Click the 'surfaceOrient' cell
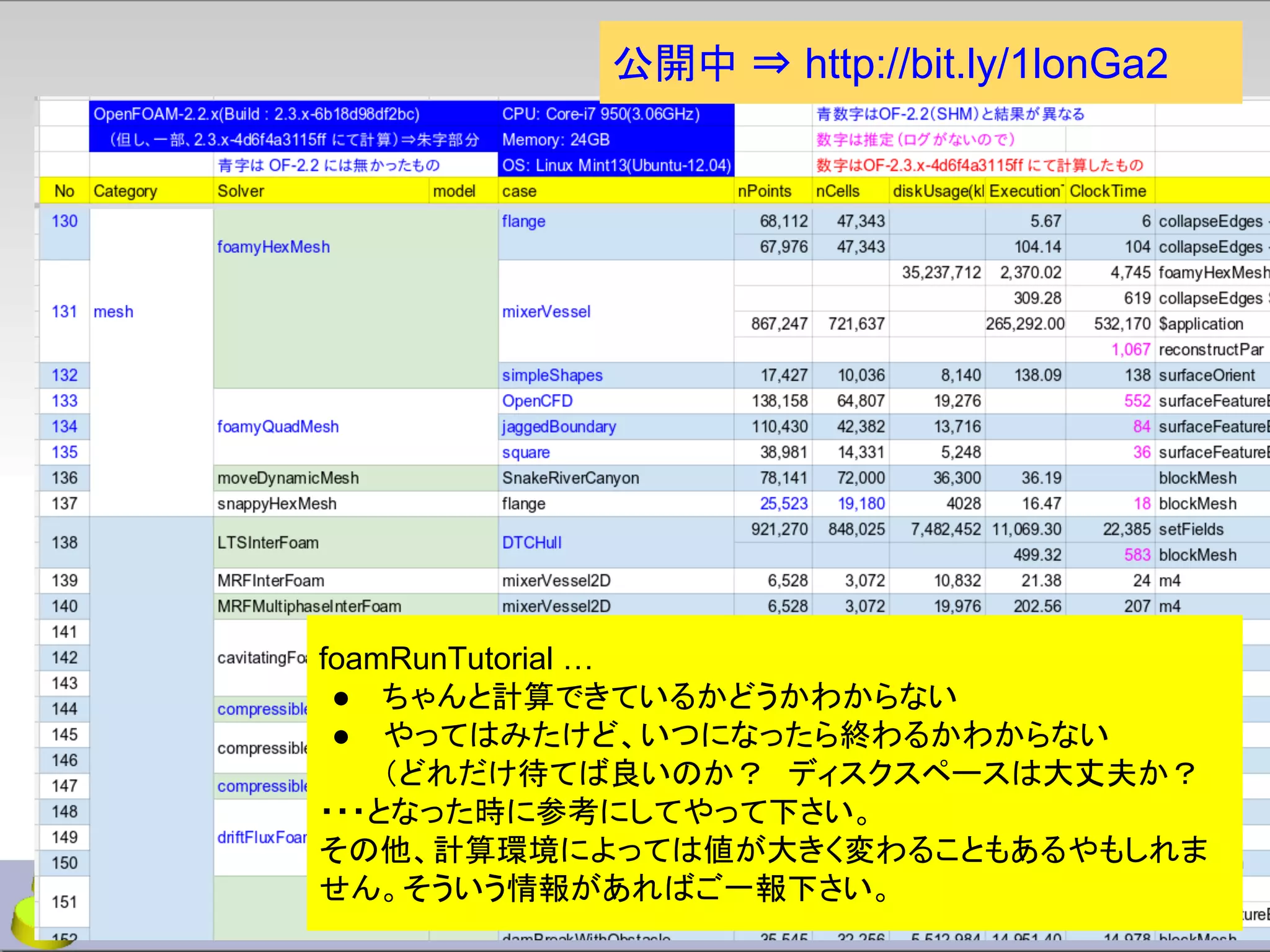Screen dimensions: 1270x952 click(1212, 375)
